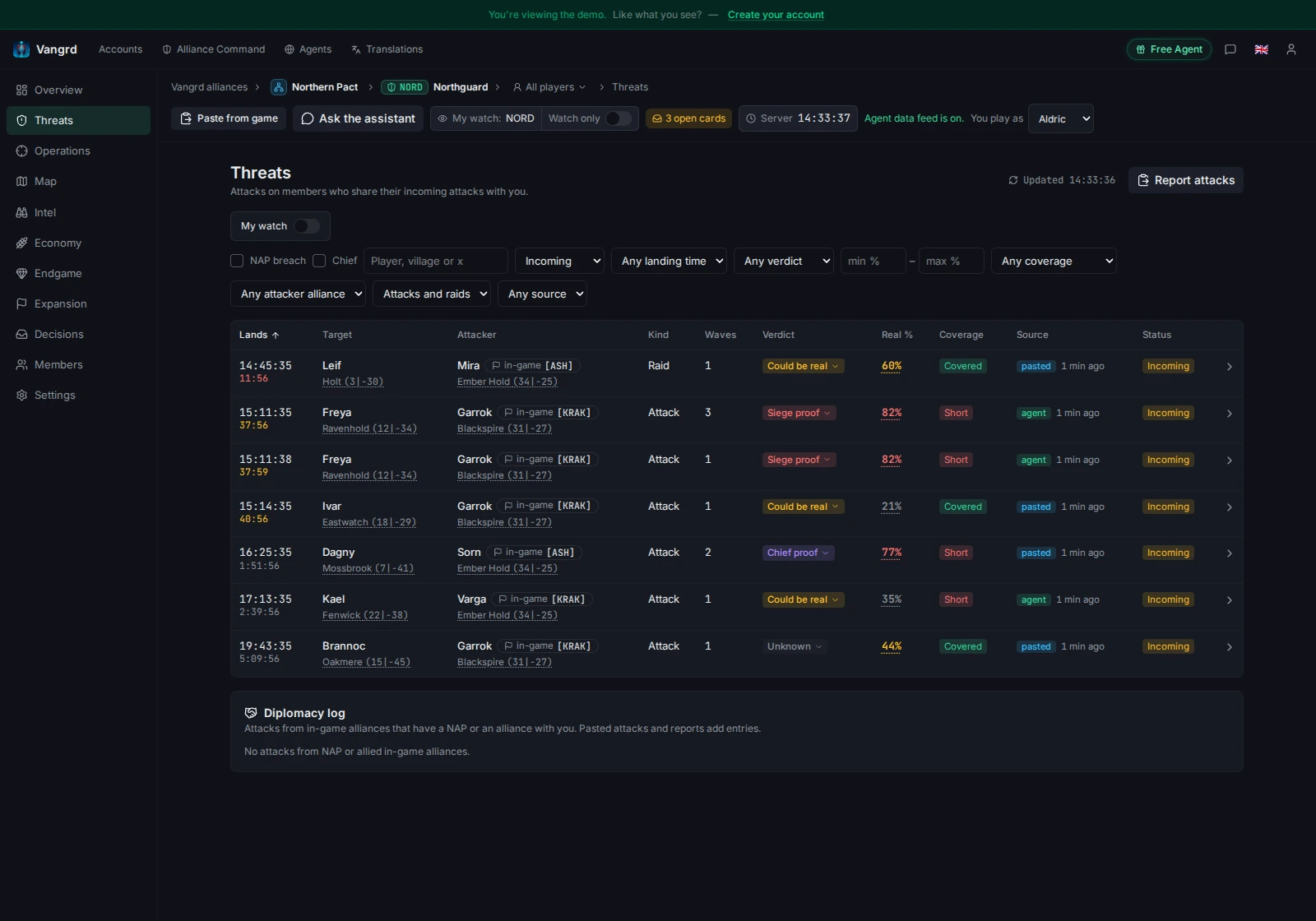Image resolution: width=1316 pixels, height=921 pixels.
Task: Open the chat messages icon in header
Action: 1230,49
